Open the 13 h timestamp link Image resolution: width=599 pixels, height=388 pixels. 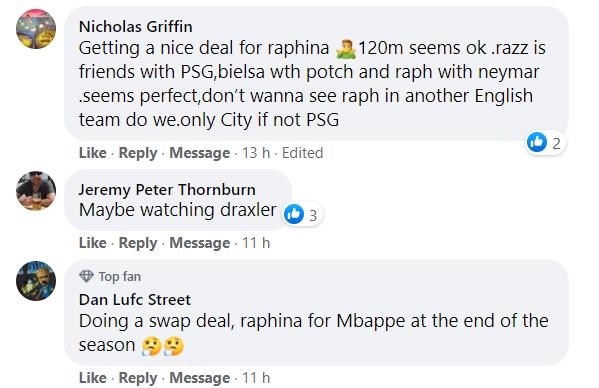(256, 153)
